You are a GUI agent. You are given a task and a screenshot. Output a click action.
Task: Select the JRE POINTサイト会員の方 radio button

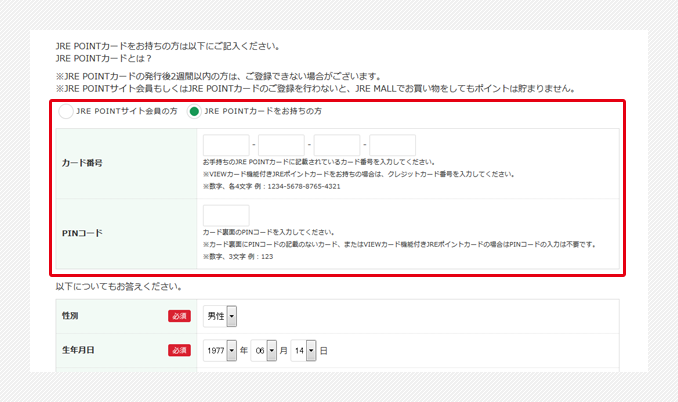(66, 111)
